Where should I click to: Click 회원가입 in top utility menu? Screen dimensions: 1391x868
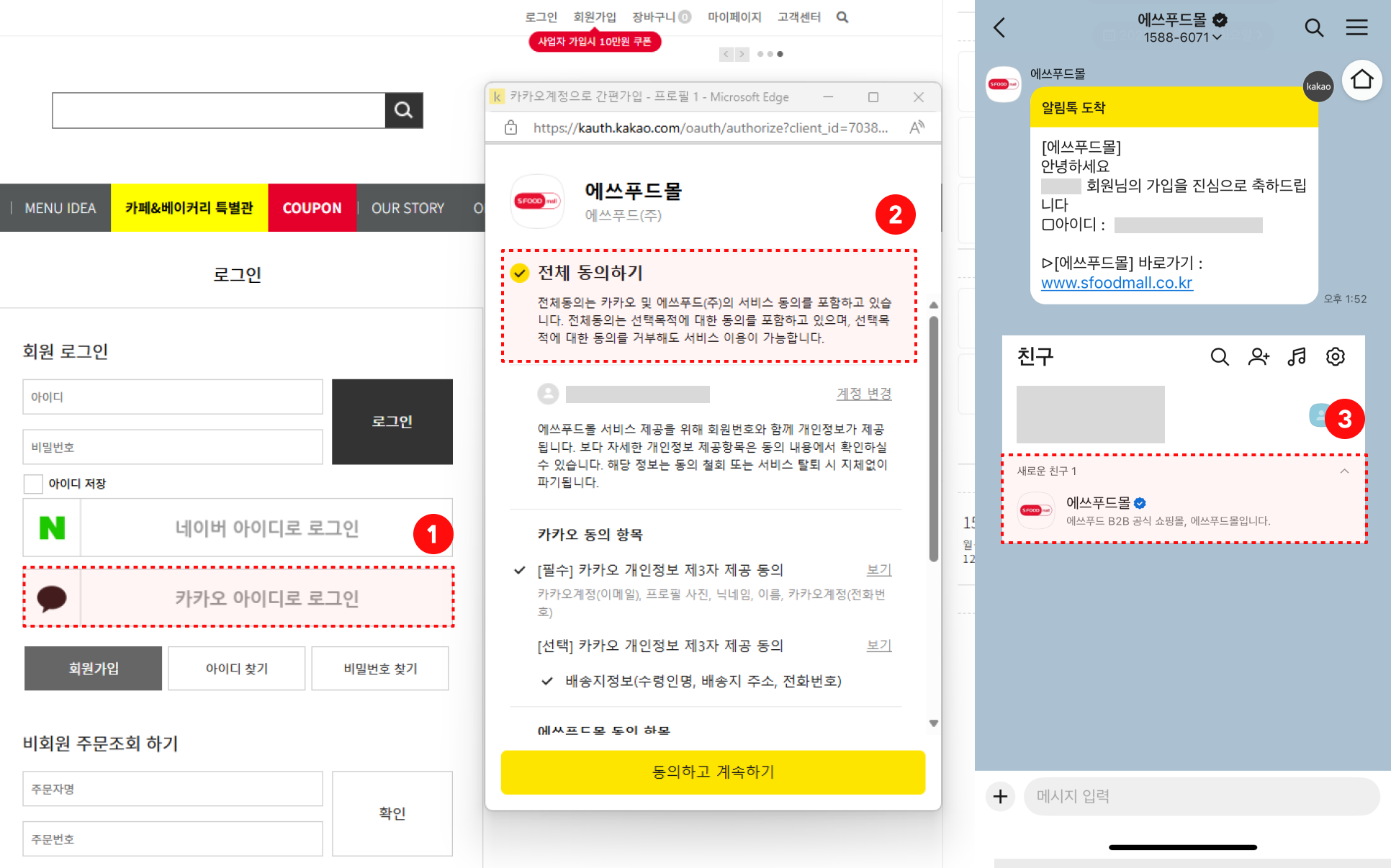[595, 17]
